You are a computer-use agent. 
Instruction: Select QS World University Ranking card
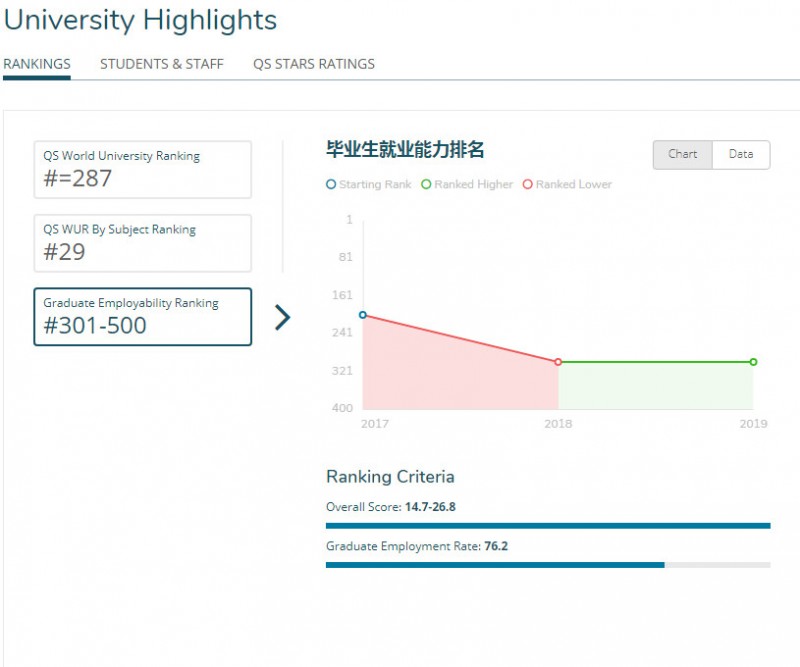(x=142, y=170)
